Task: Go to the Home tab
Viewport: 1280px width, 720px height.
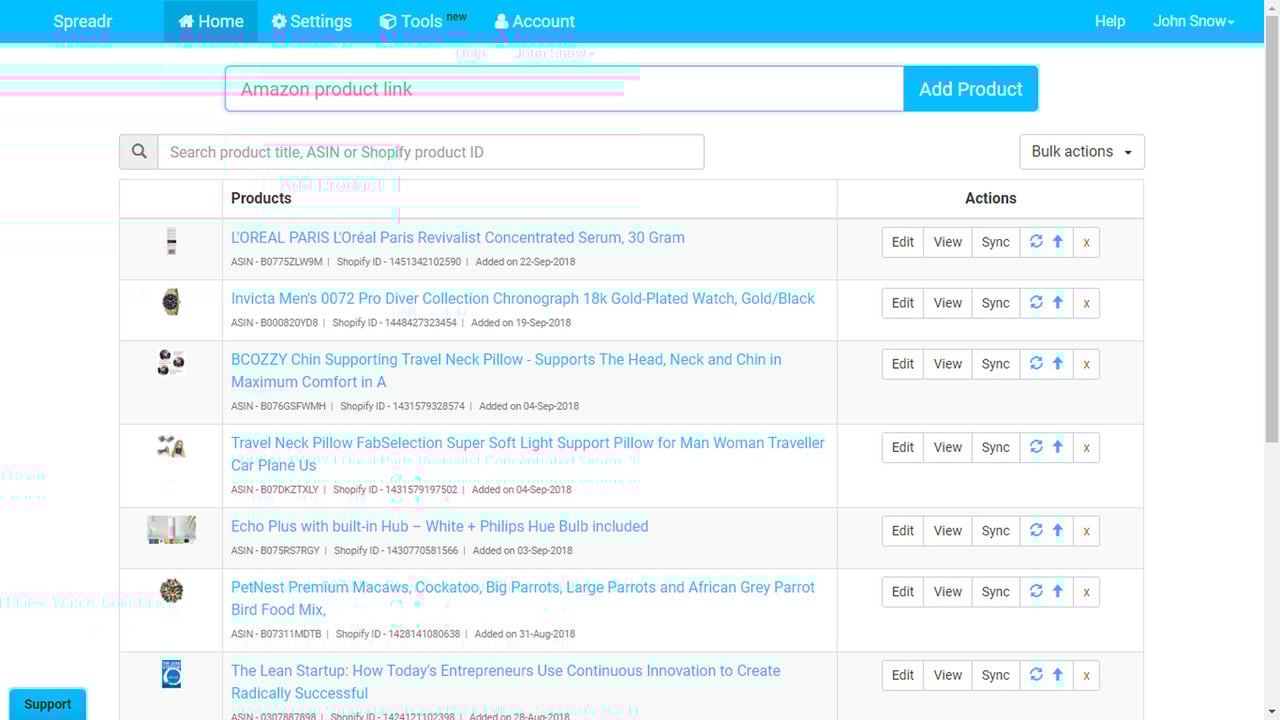Action: (x=211, y=21)
